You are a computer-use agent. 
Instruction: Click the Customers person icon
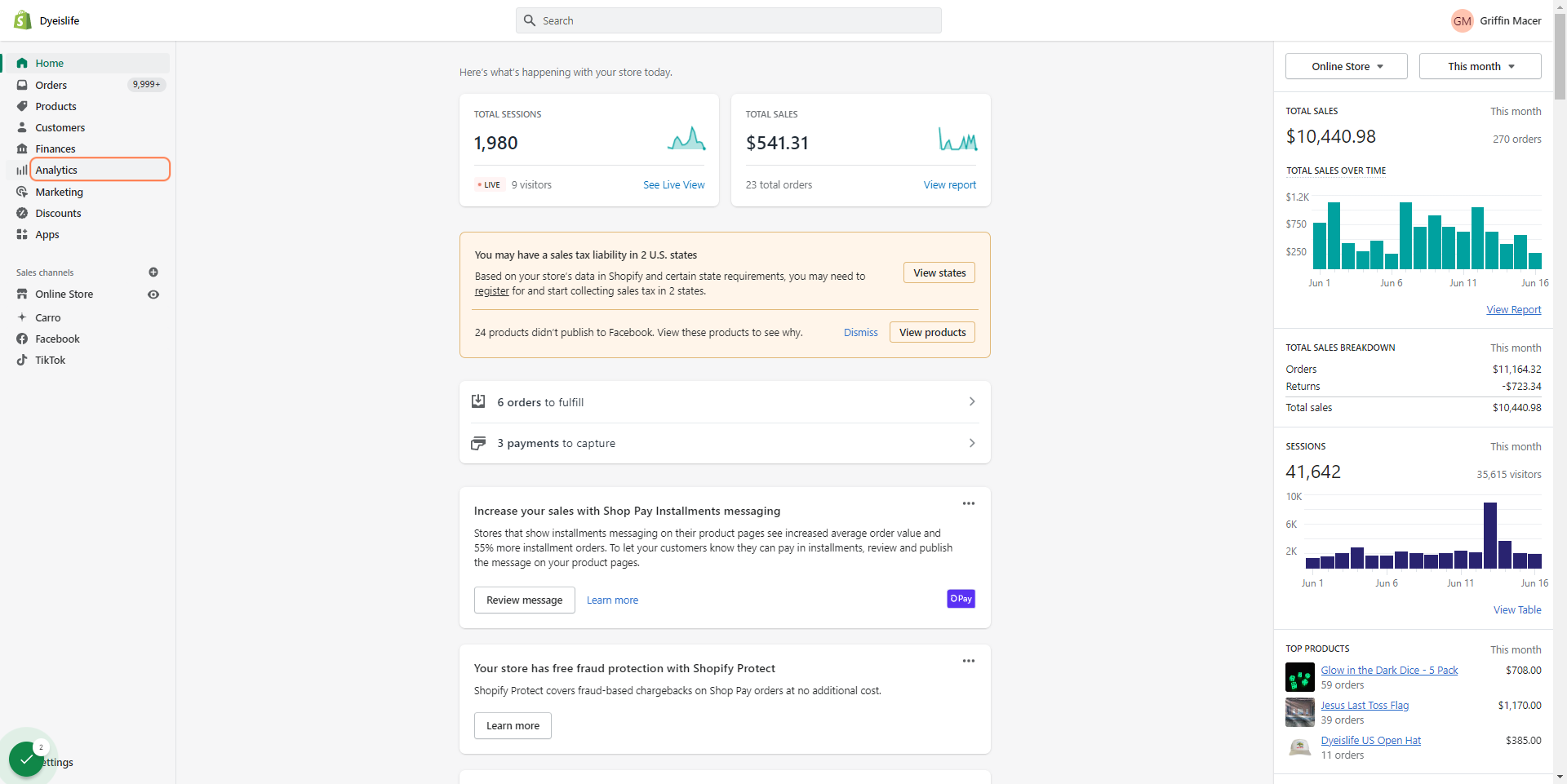point(22,127)
